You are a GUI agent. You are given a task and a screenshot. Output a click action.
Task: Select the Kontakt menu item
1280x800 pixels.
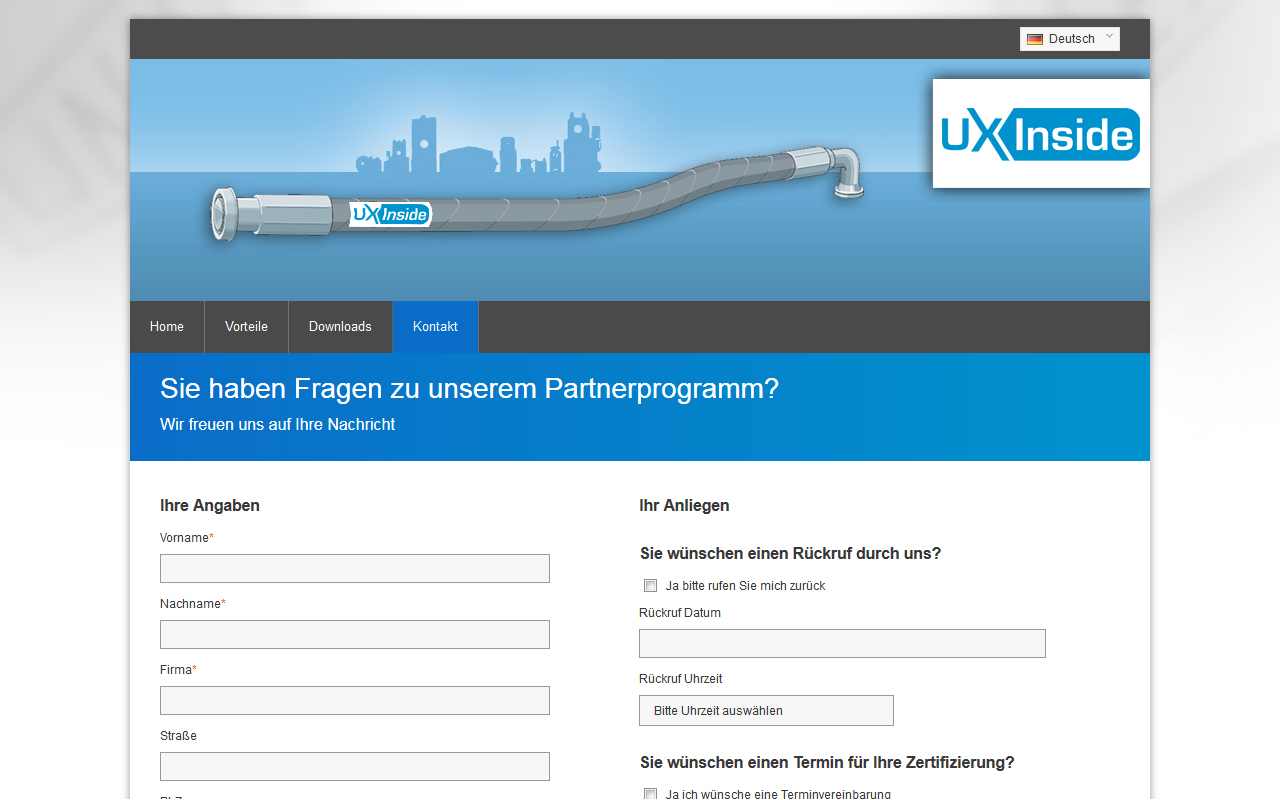pos(435,327)
